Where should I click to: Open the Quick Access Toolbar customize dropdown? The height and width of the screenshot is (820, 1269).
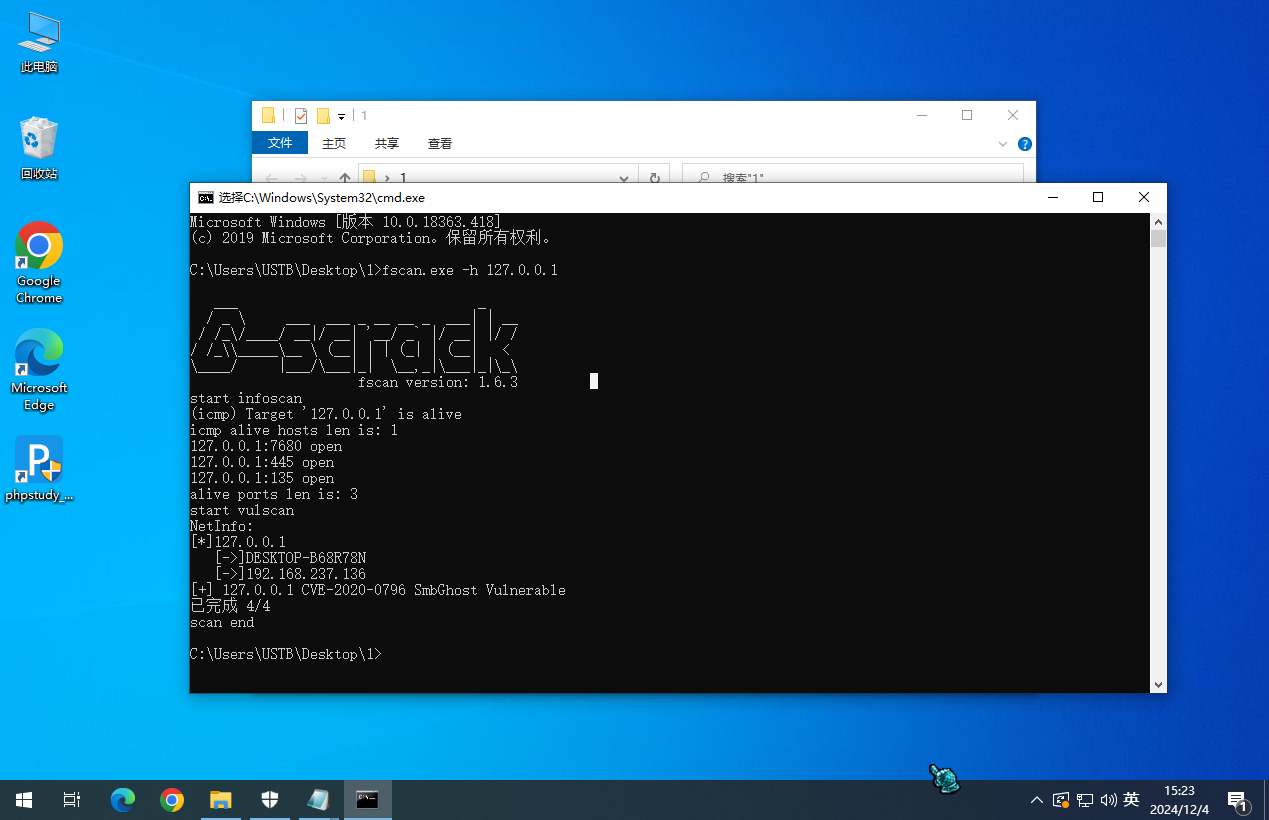tap(341, 116)
